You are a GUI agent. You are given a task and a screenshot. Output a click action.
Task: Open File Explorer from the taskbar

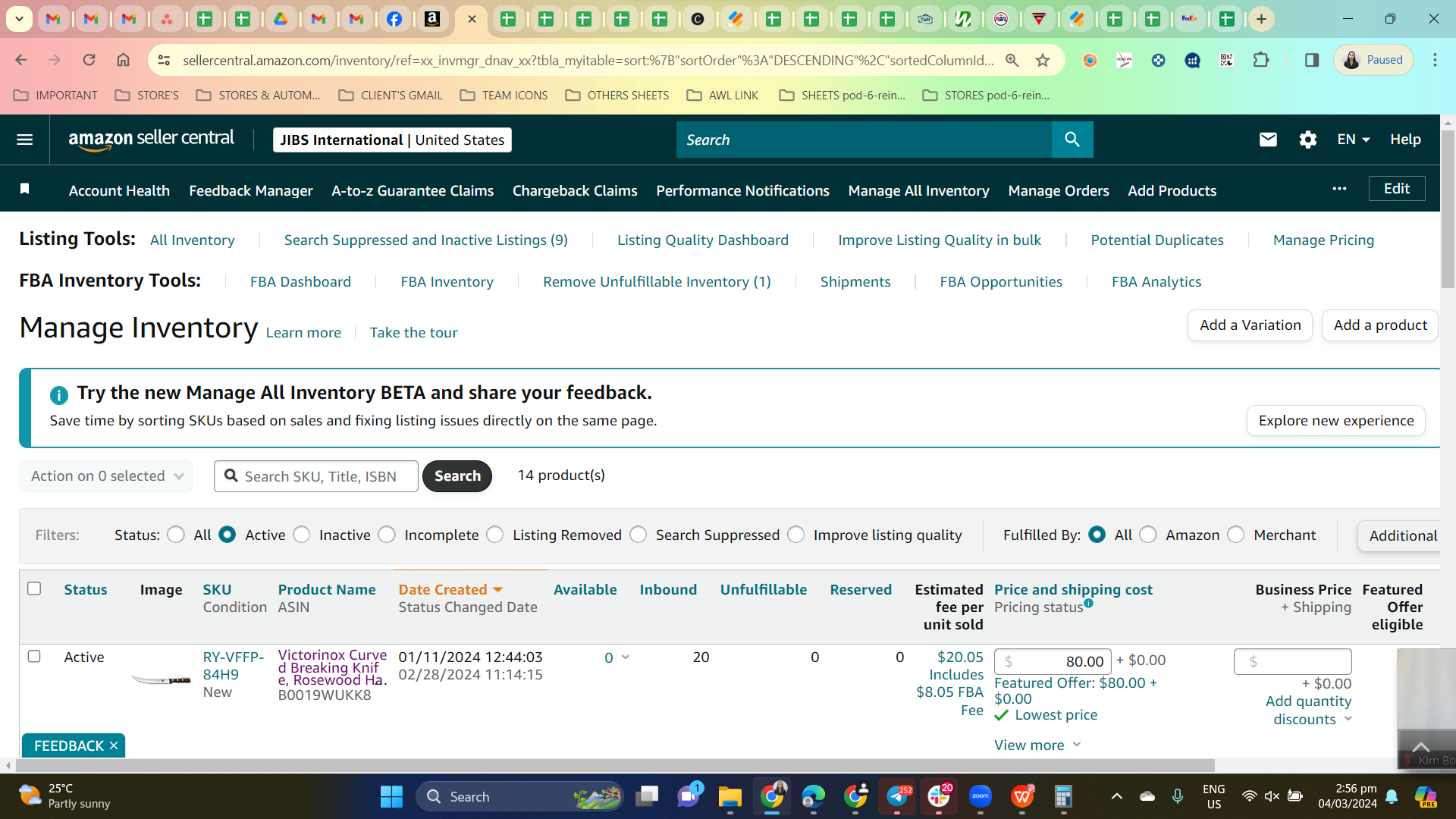[x=730, y=796]
